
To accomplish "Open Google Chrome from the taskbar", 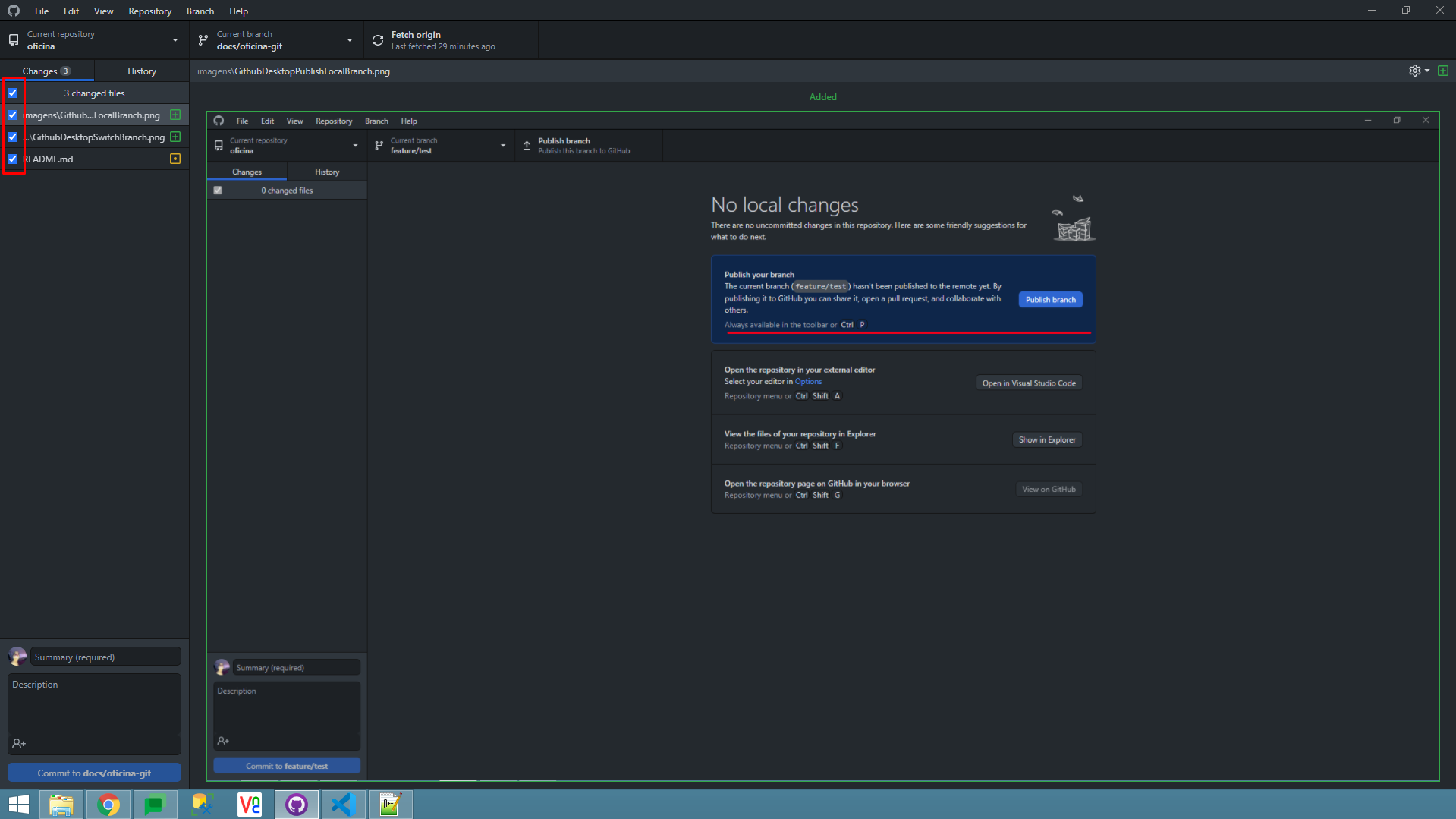I will tap(108, 805).
